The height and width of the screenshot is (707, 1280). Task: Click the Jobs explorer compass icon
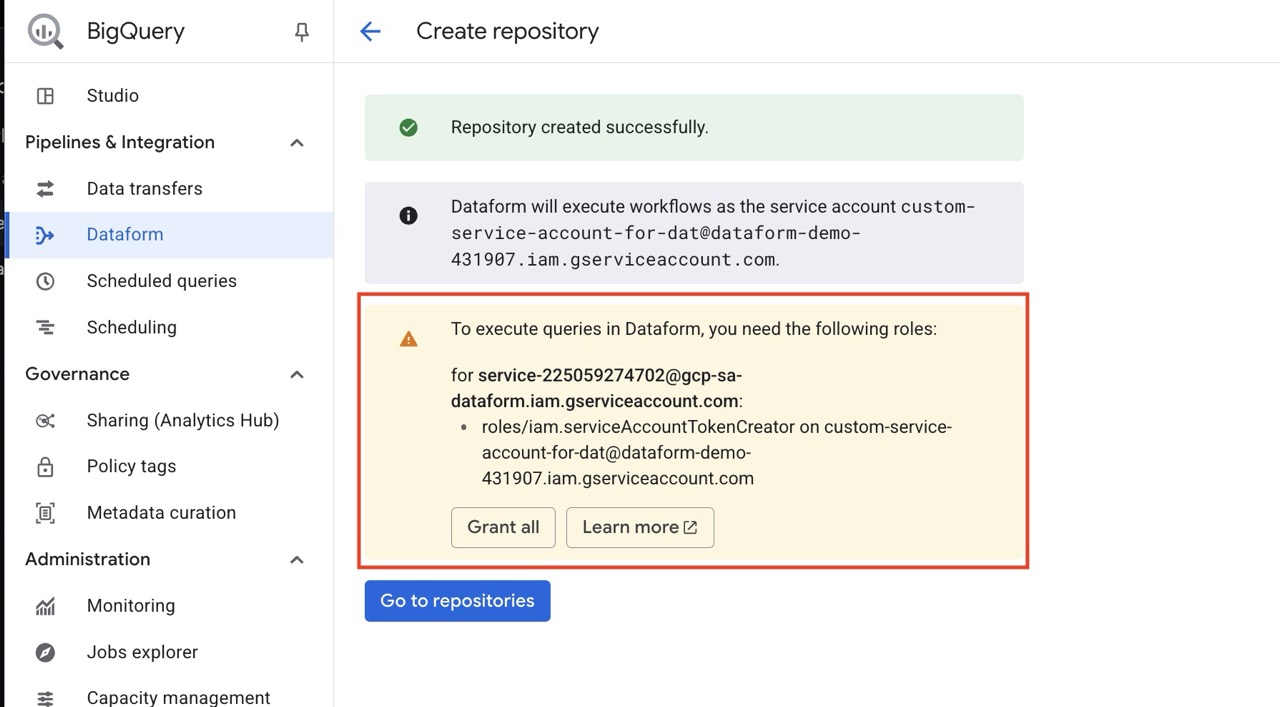click(x=45, y=652)
